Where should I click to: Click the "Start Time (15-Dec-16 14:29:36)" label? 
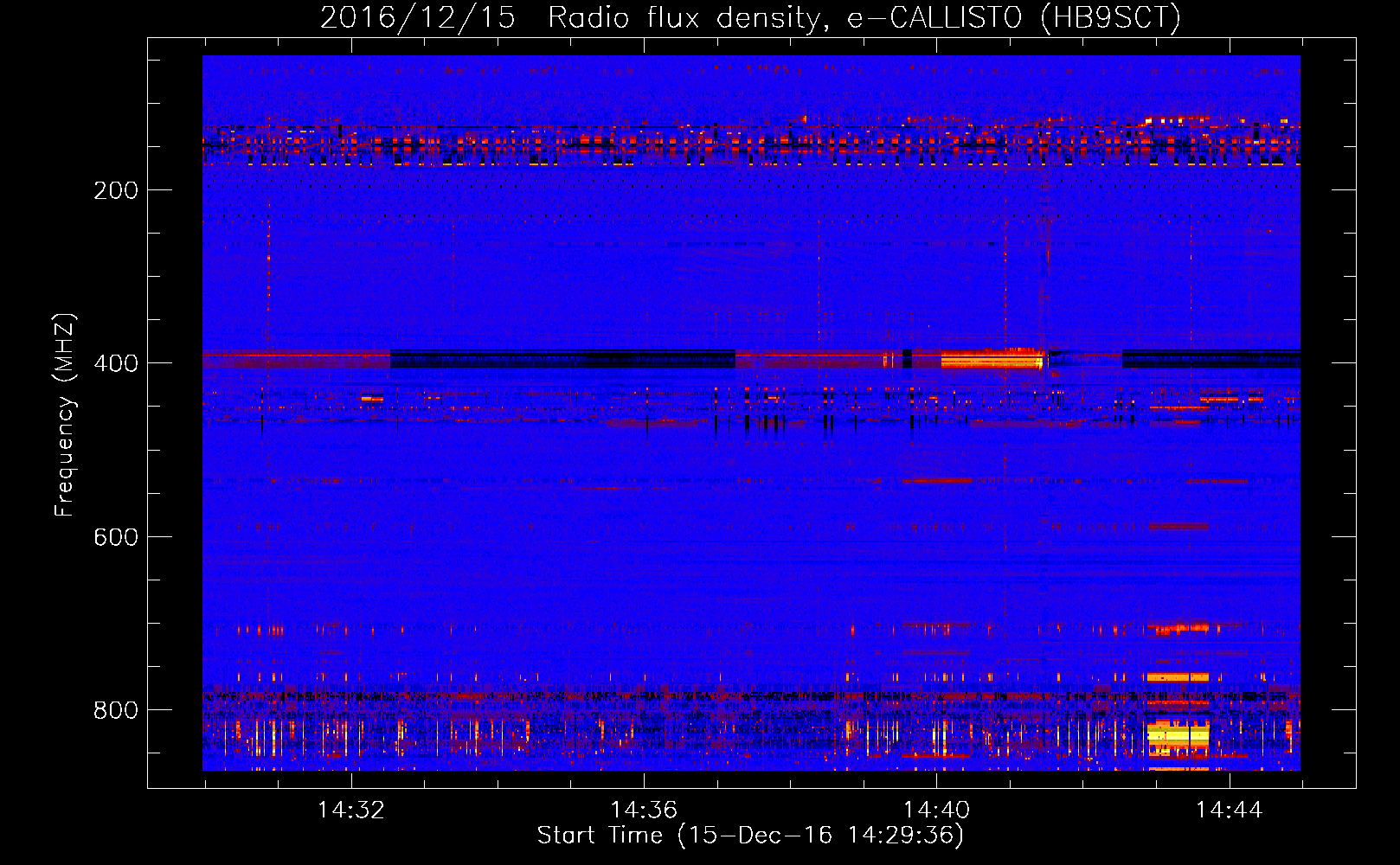(x=750, y=836)
